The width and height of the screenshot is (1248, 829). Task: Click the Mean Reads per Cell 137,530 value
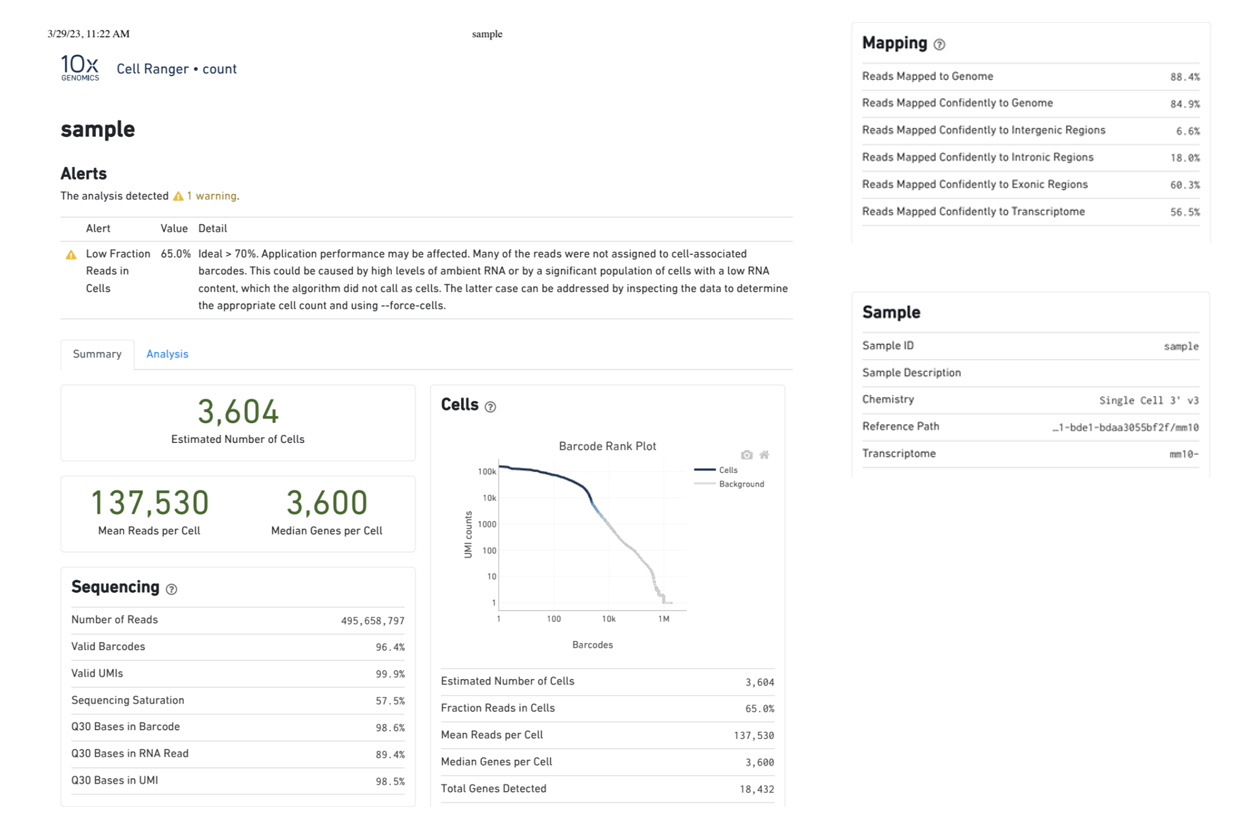pos(149,503)
